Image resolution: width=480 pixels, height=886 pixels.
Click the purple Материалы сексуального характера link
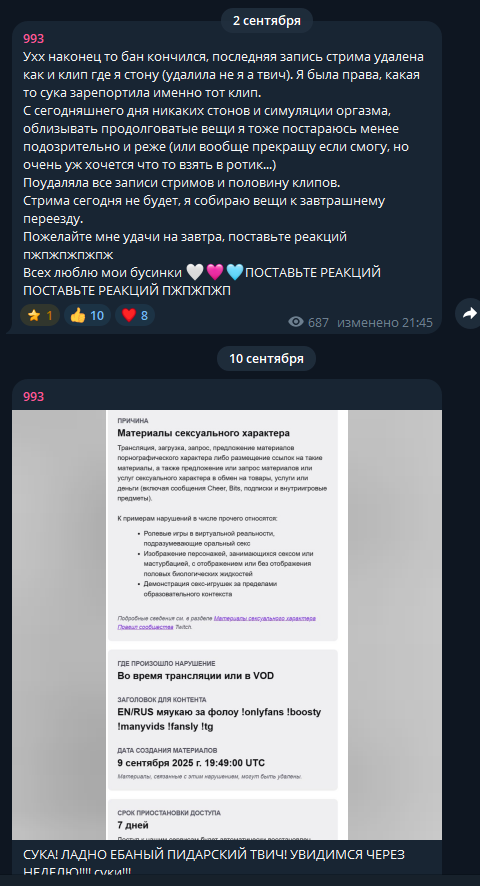point(265,618)
